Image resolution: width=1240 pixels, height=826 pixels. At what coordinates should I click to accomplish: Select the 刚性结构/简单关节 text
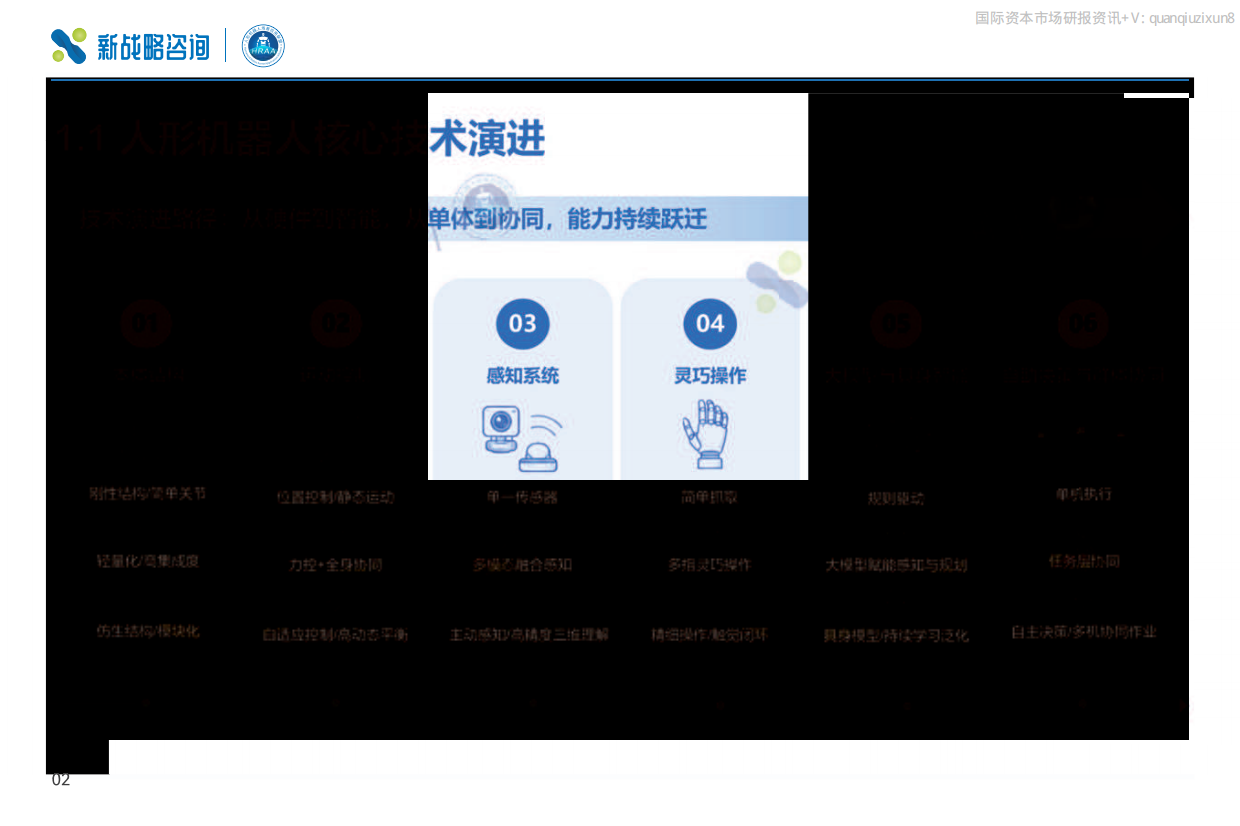(147, 493)
